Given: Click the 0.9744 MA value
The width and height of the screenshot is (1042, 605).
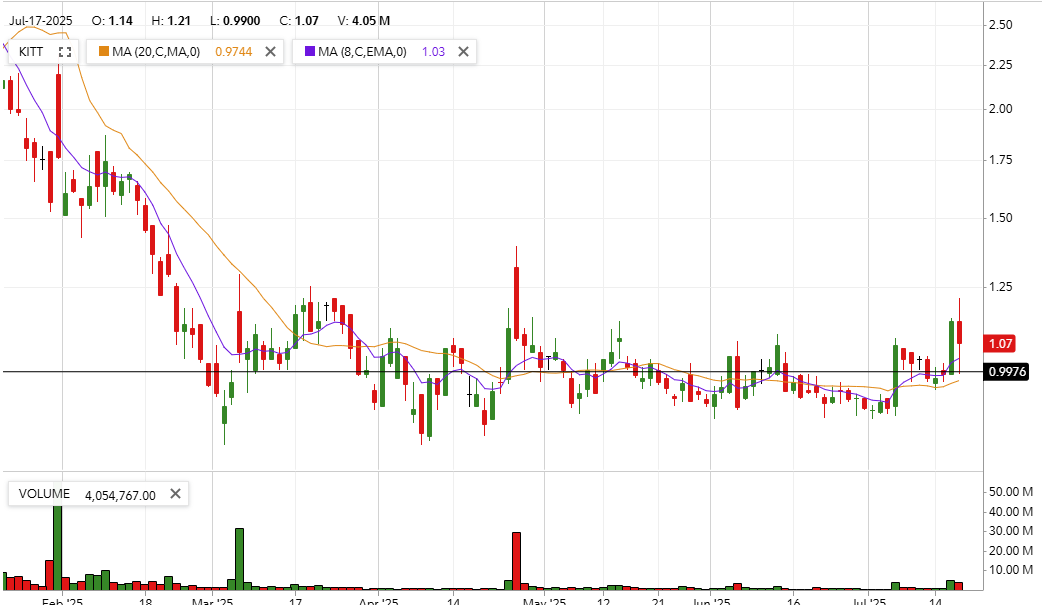Looking at the screenshot, I should pyautogui.click(x=233, y=52).
